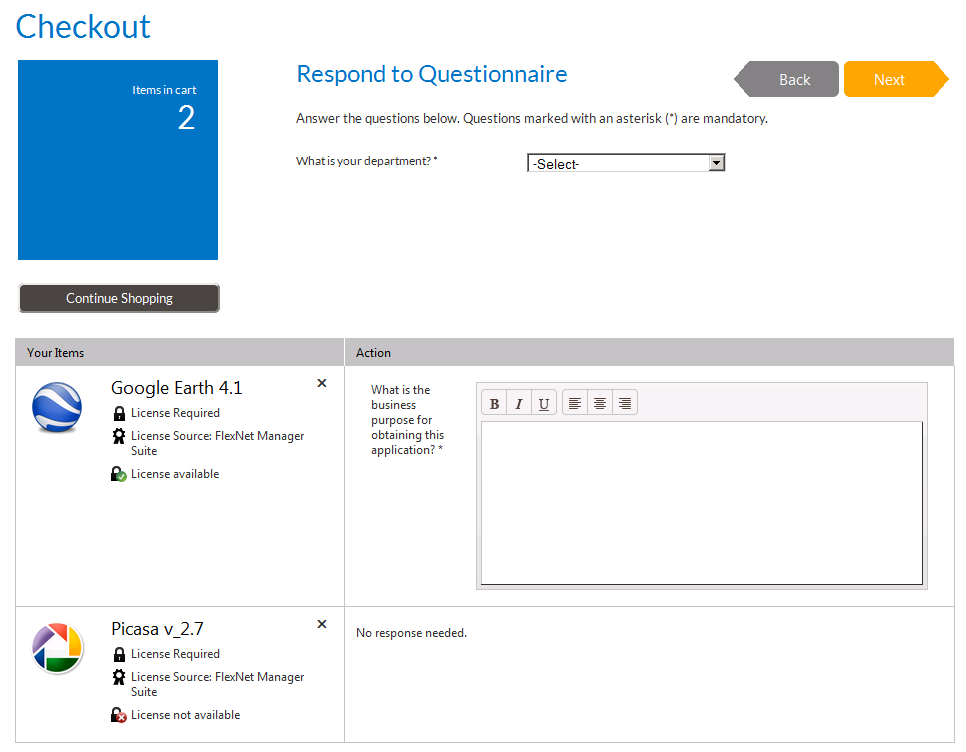Viewport: 966px width, 752px height.
Task: Remove Picasa v_2.7 from the cart
Action: tap(322, 624)
